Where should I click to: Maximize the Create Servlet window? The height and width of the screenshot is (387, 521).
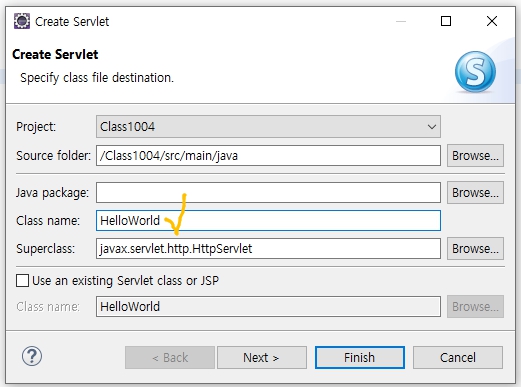(x=446, y=21)
